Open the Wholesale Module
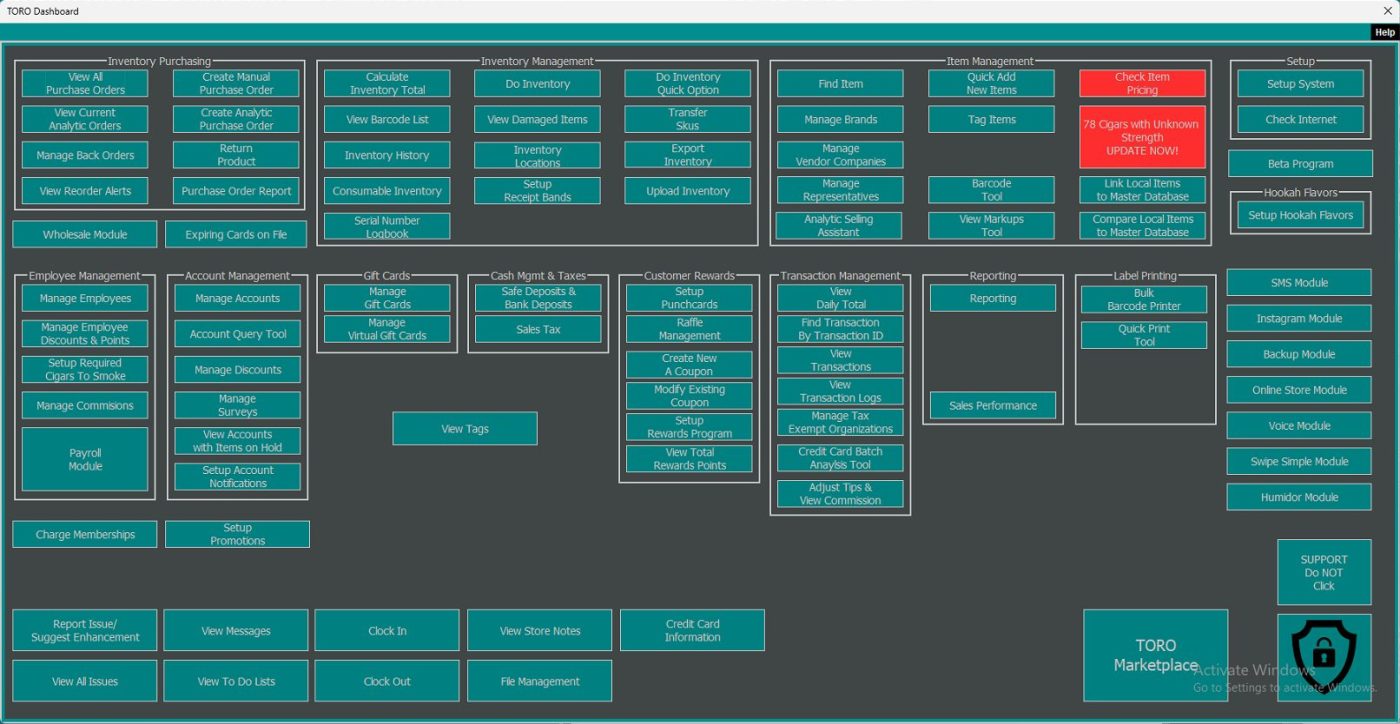This screenshot has width=1400, height=724. pos(85,235)
